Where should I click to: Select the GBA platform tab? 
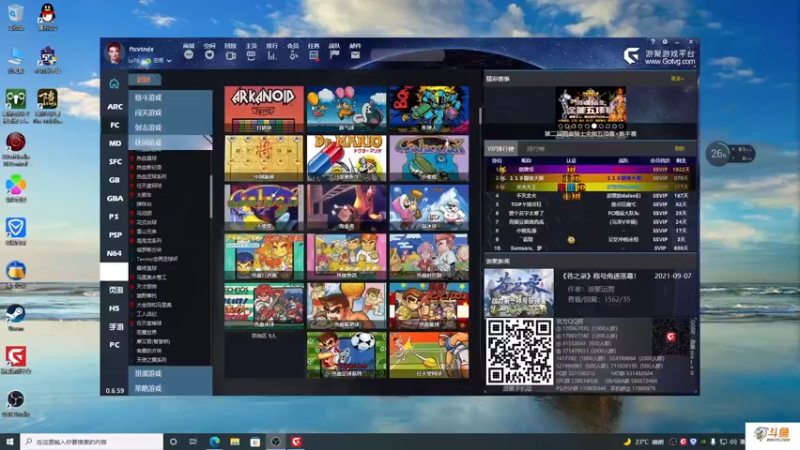[114, 198]
